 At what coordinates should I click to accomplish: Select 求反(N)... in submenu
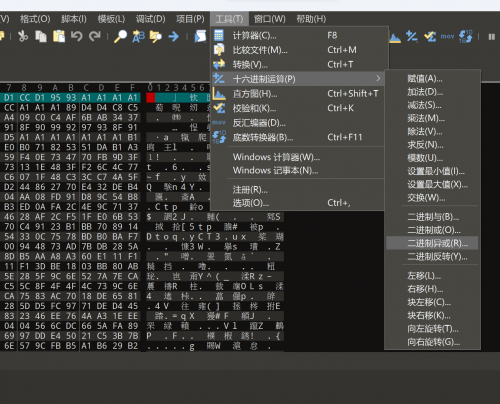(x=432, y=145)
